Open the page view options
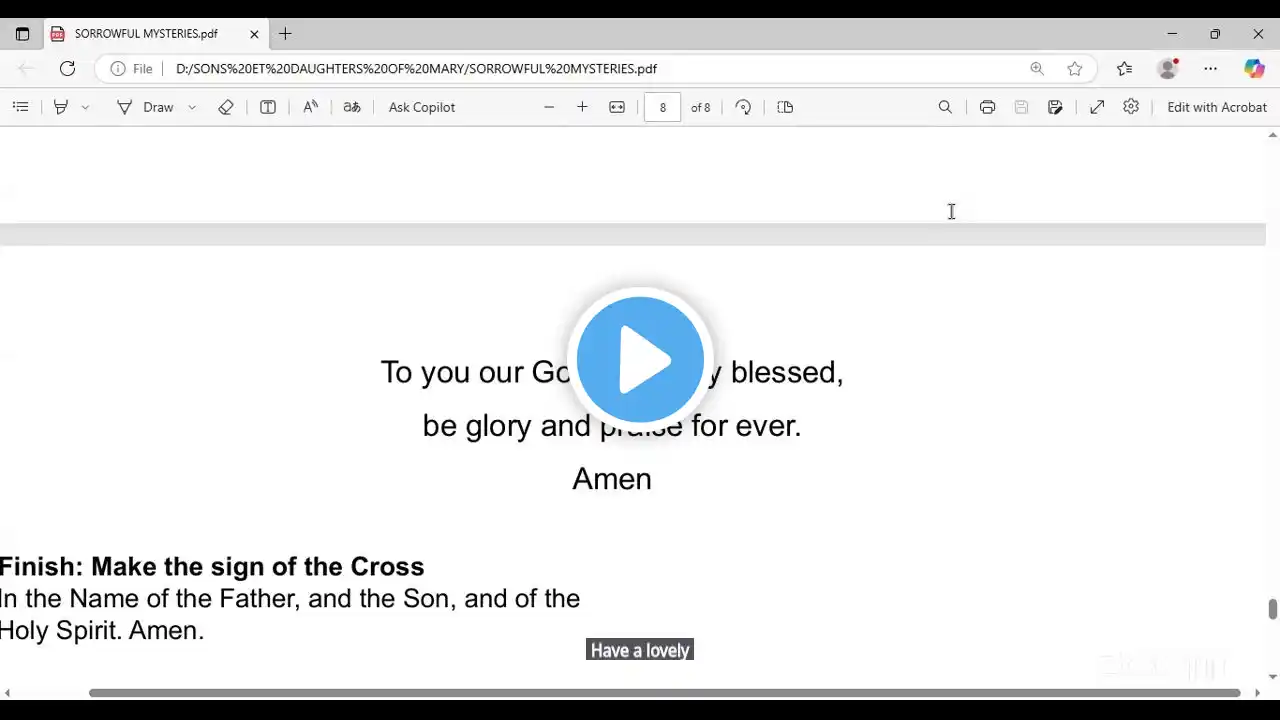This screenshot has width=1280, height=720. click(785, 107)
